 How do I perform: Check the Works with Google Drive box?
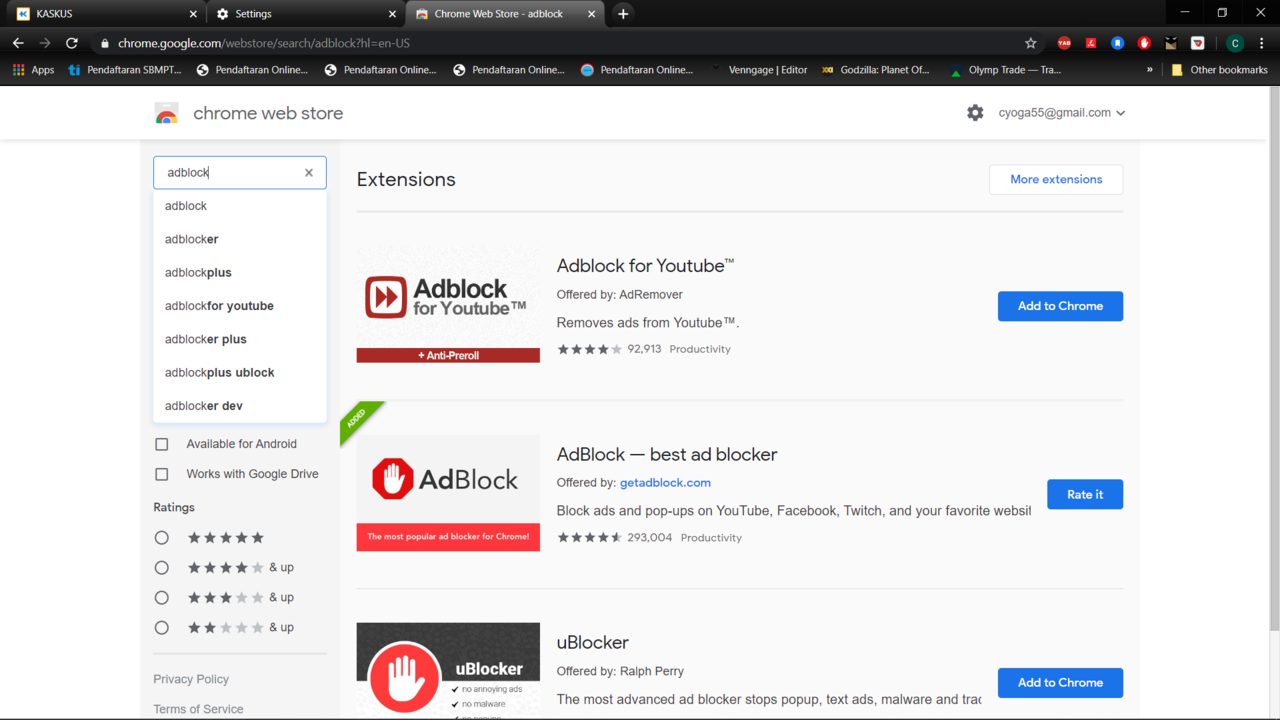click(162, 474)
